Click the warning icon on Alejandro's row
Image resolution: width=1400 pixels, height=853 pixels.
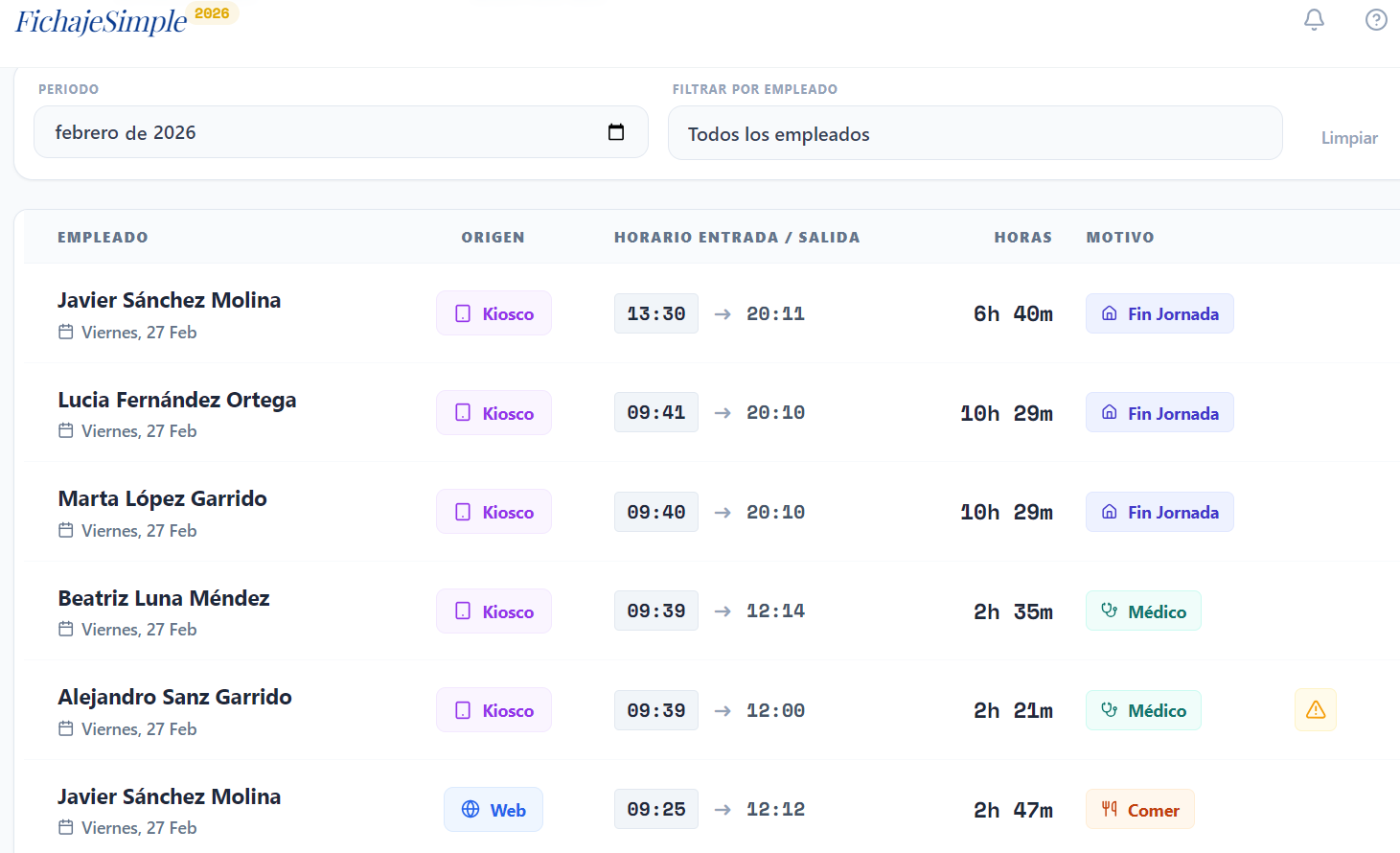coord(1315,710)
